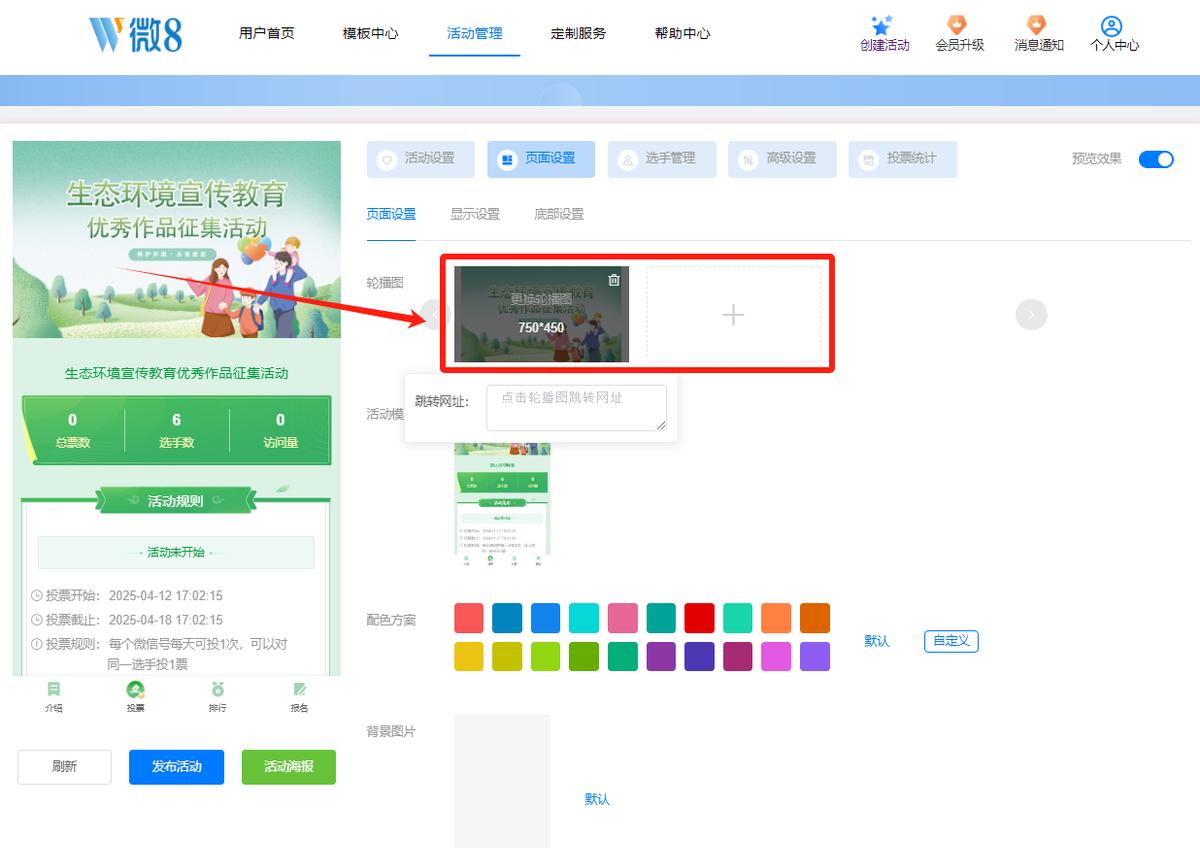This screenshot has height=848, width=1200.
Task: Open 定制服务 menu
Action: point(579,33)
